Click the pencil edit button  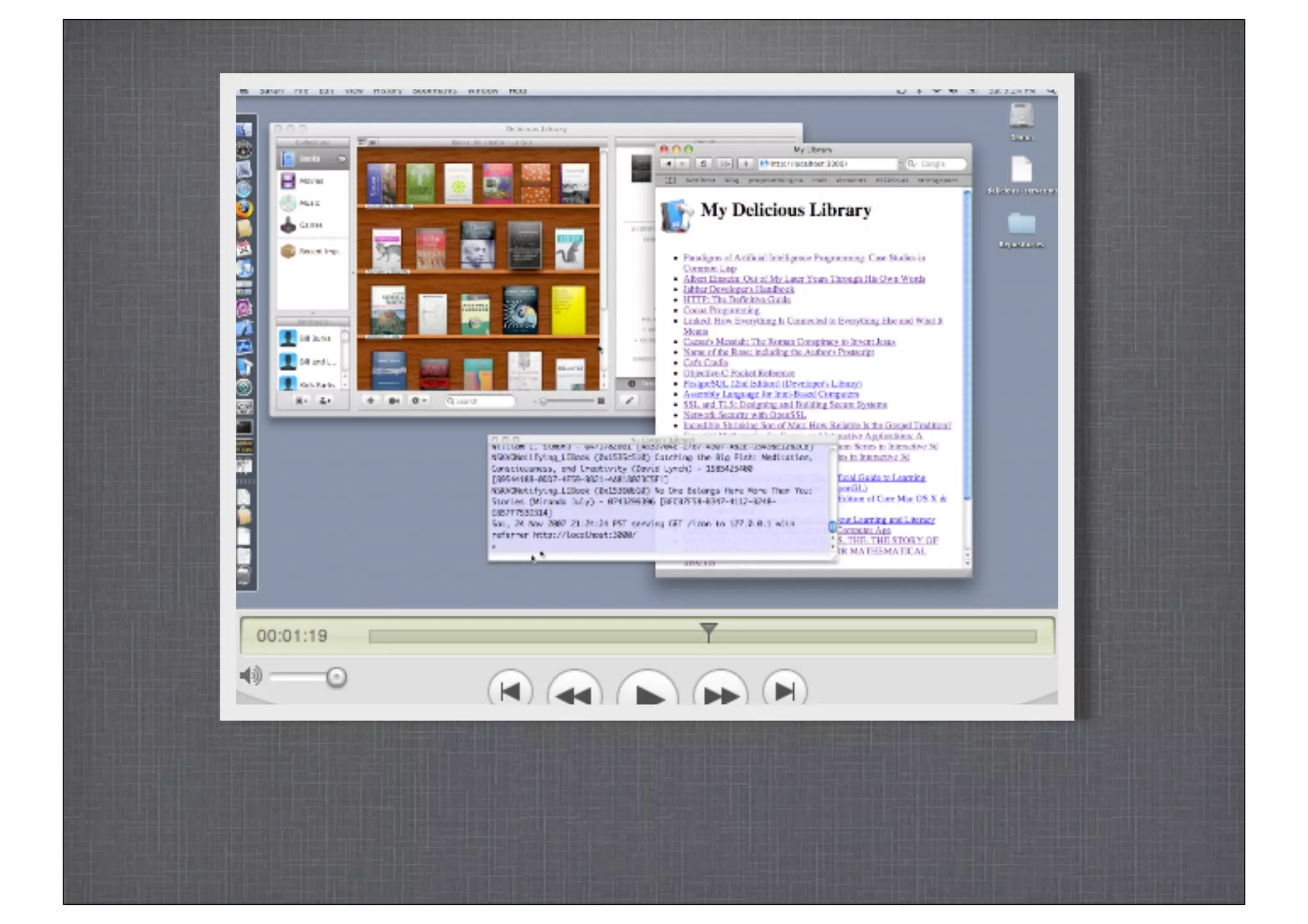[x=629, y=401]
